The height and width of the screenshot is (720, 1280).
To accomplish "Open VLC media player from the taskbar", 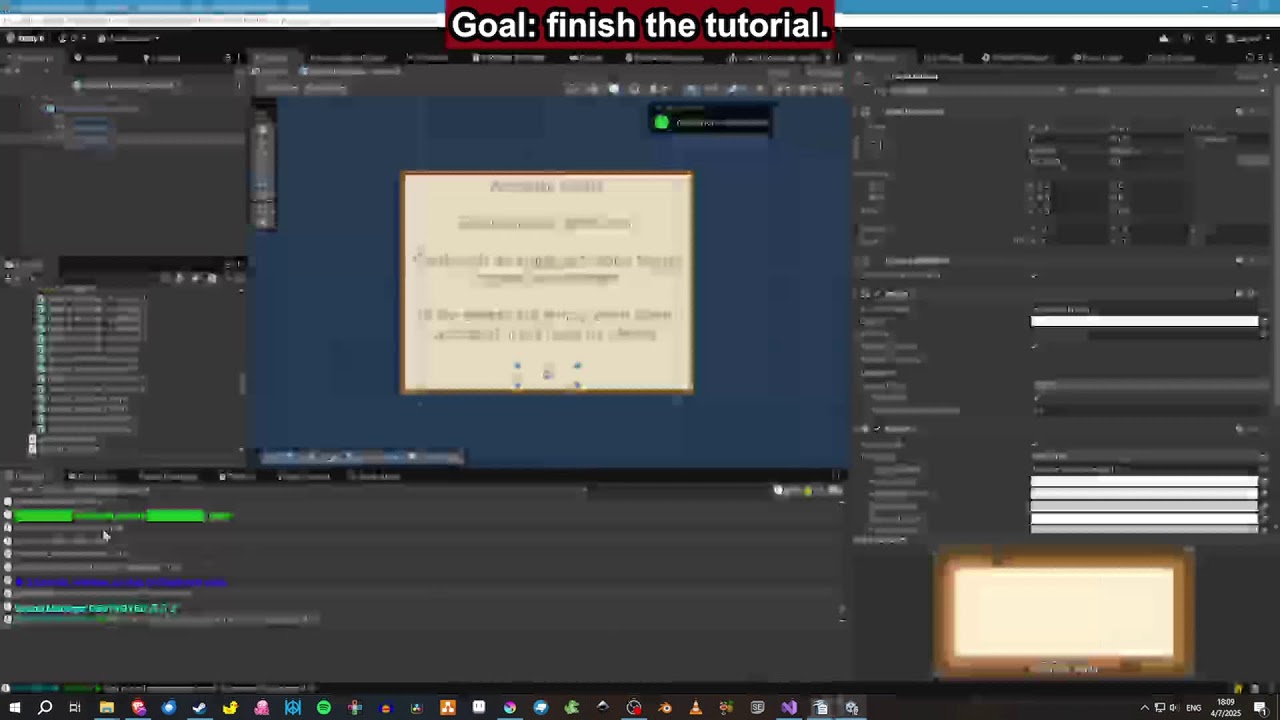I will (696, 708).
